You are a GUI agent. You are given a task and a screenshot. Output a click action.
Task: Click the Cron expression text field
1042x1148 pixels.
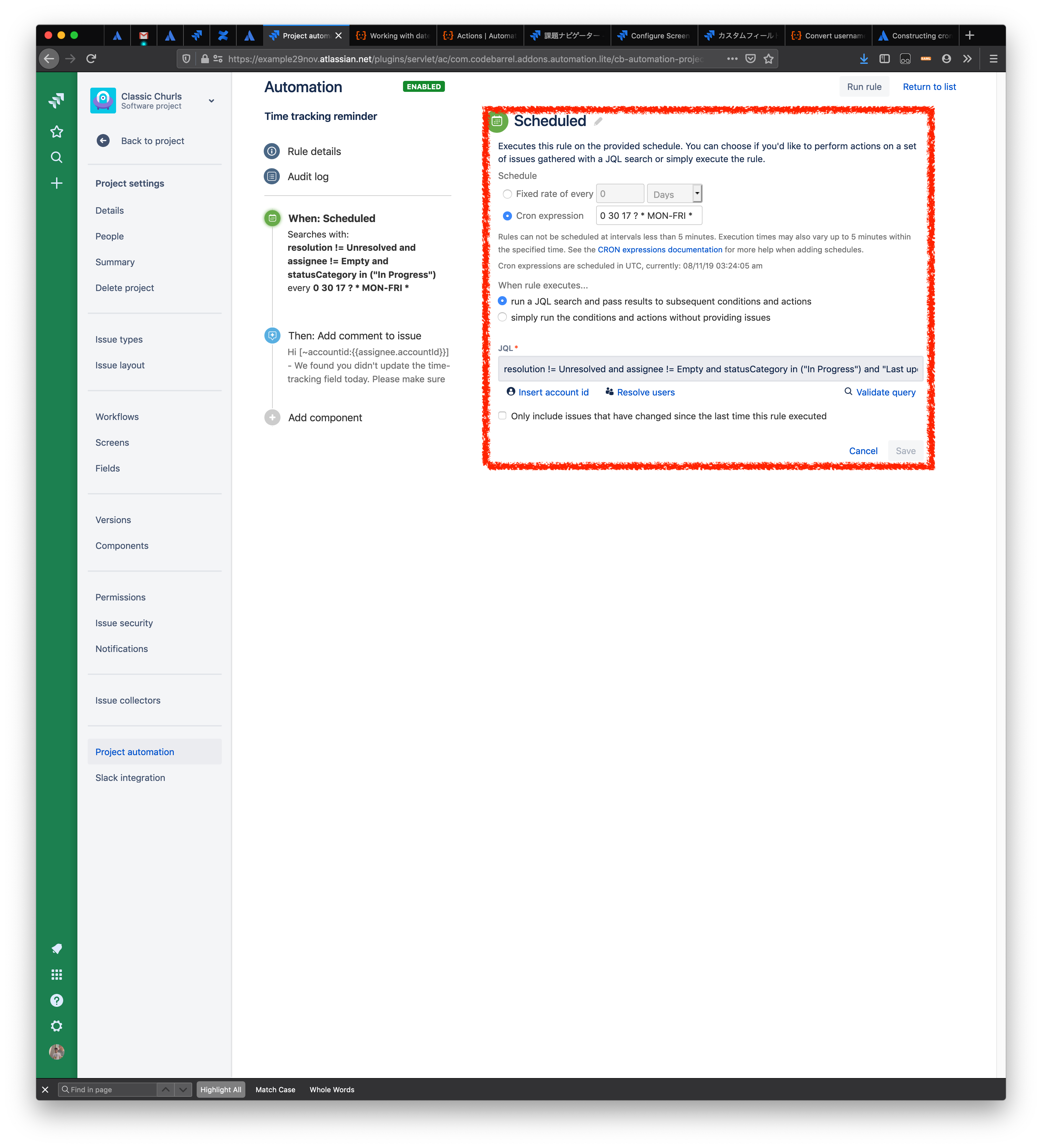649,216
